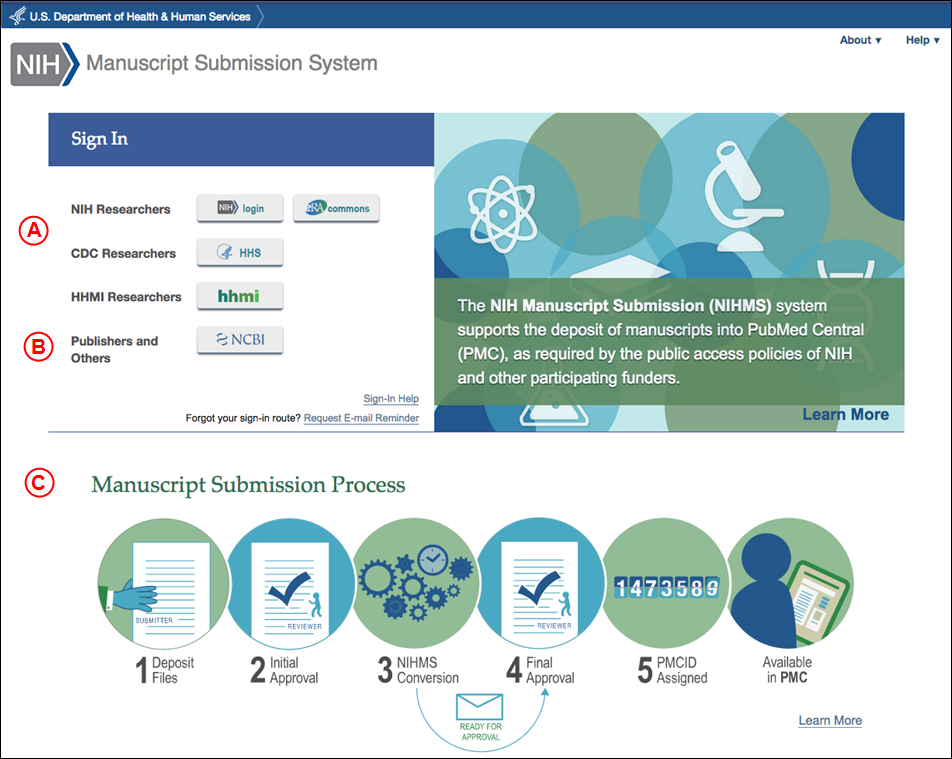Sign in with the NIH login button
The image size is (952, 759).
coord(240,208)
